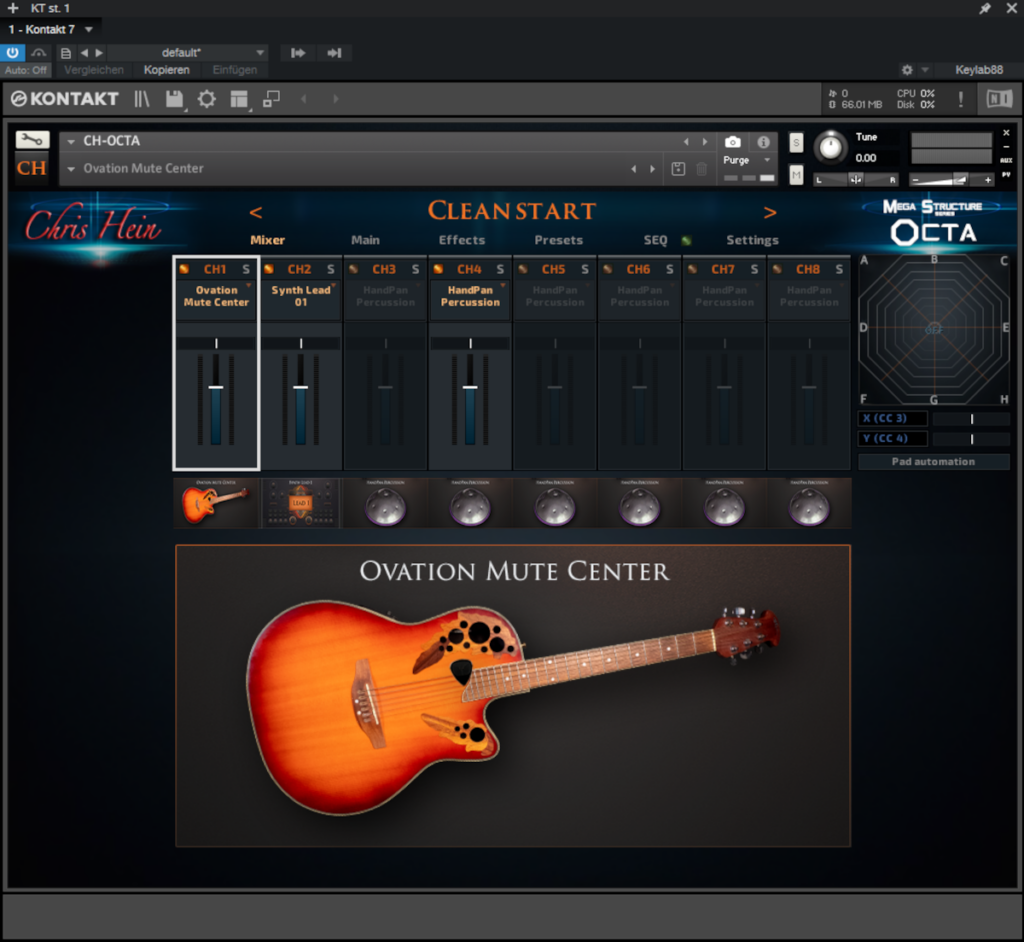Click the Kontakt save disk icon

[174, 99]
